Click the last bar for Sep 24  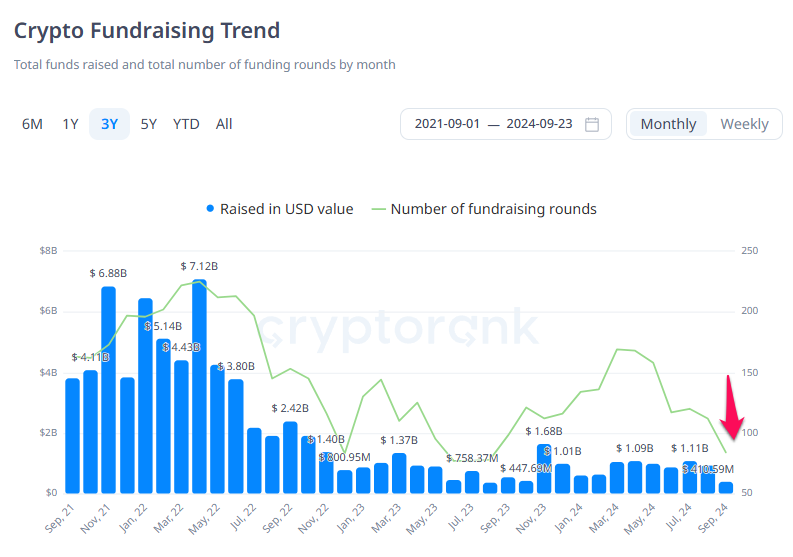point(726,488)
